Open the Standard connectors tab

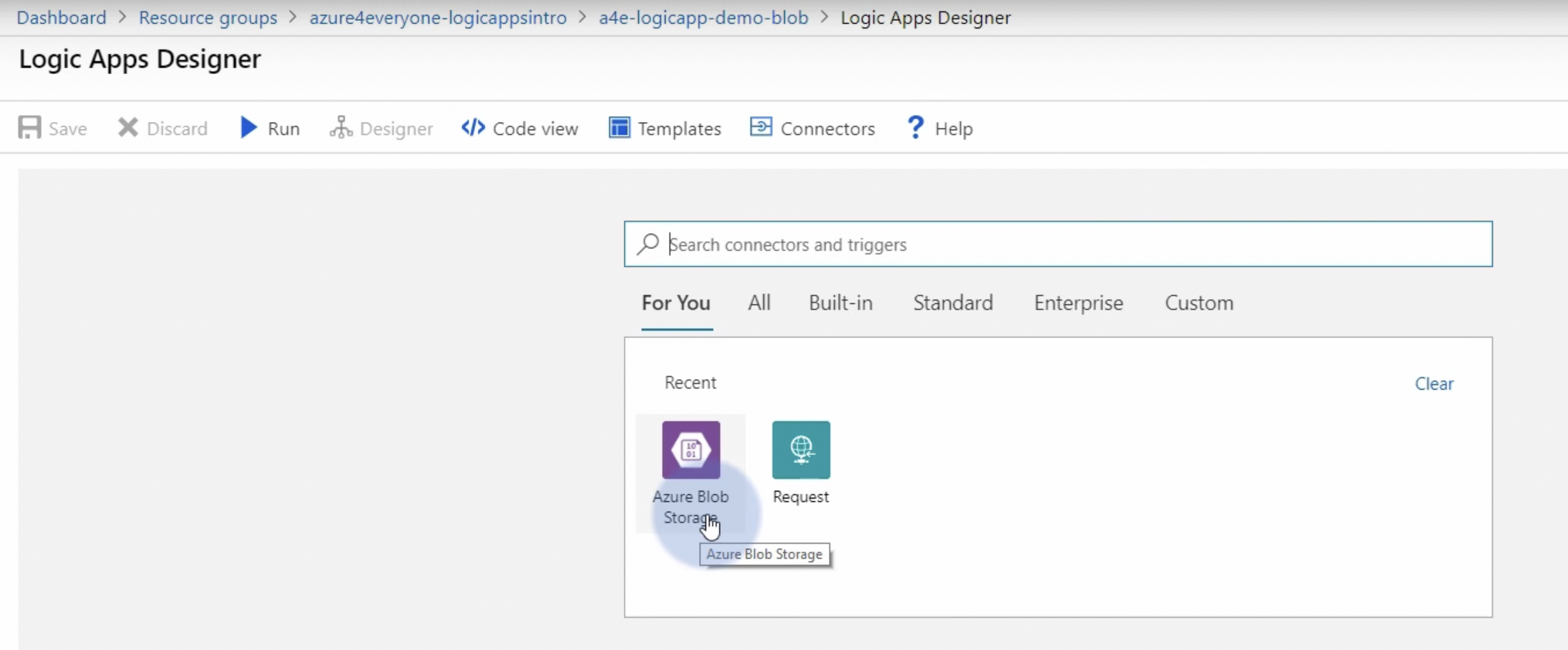[x=953, y=303]
